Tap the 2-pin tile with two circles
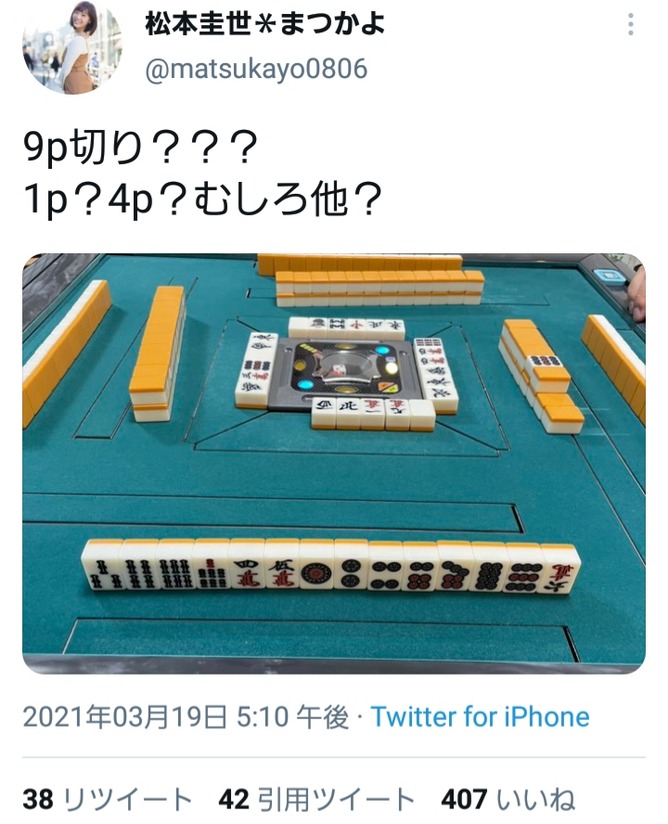Image resolution: width=668 pixels, height=824 pixels. (x=351, y=566)
